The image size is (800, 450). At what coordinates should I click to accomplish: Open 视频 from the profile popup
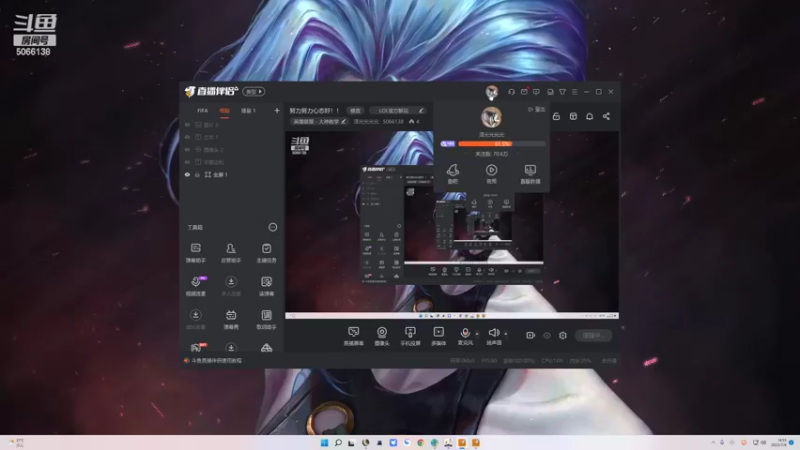click(491, 173)
